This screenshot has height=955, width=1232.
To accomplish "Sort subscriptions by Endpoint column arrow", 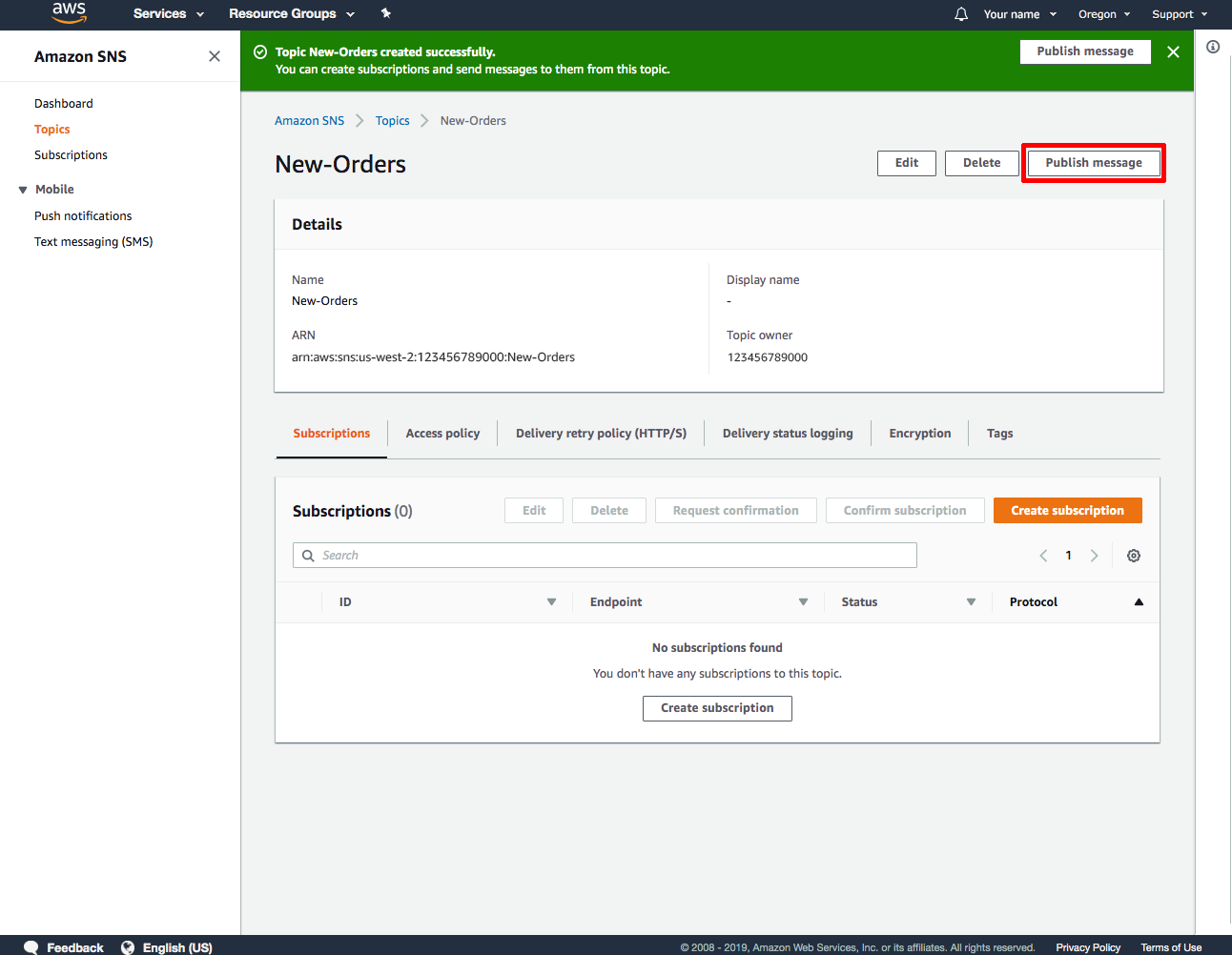I will 803,602.
